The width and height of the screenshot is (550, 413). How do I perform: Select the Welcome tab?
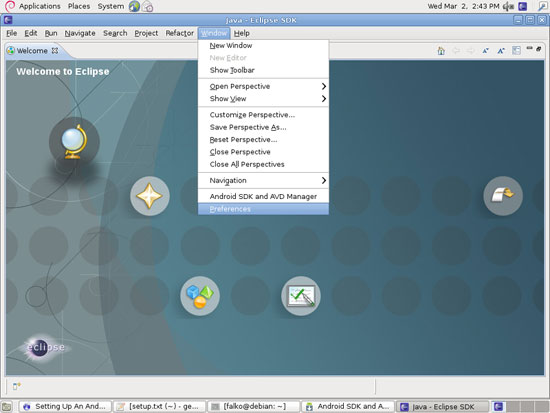coord(32,51)
